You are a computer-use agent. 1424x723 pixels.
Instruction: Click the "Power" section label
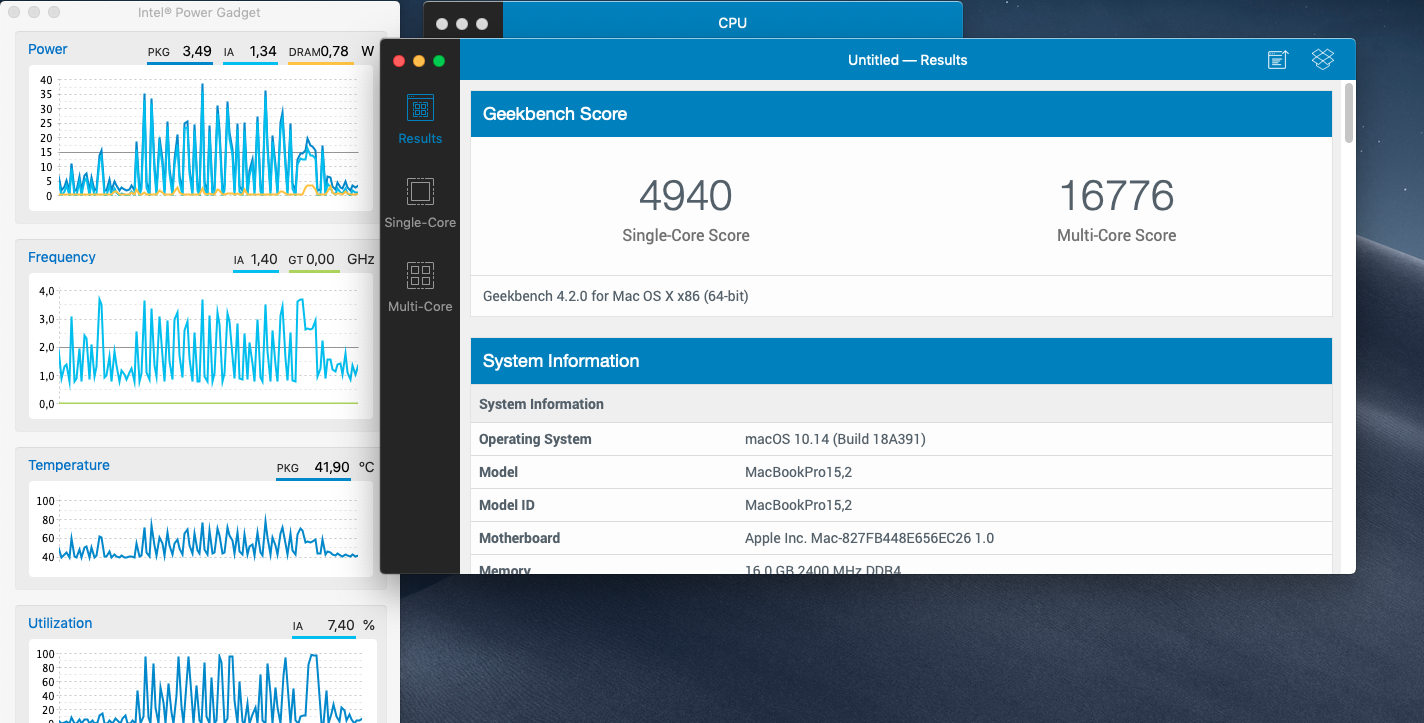(48, 49)
